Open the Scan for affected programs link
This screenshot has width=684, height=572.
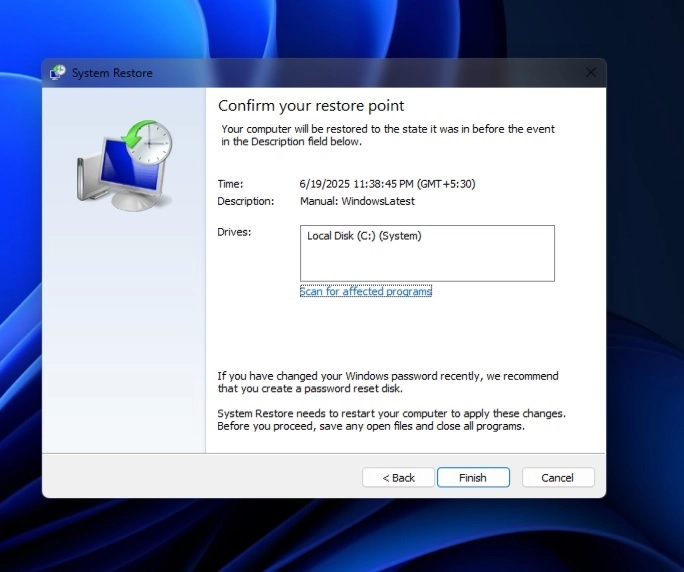coord(366,292)
